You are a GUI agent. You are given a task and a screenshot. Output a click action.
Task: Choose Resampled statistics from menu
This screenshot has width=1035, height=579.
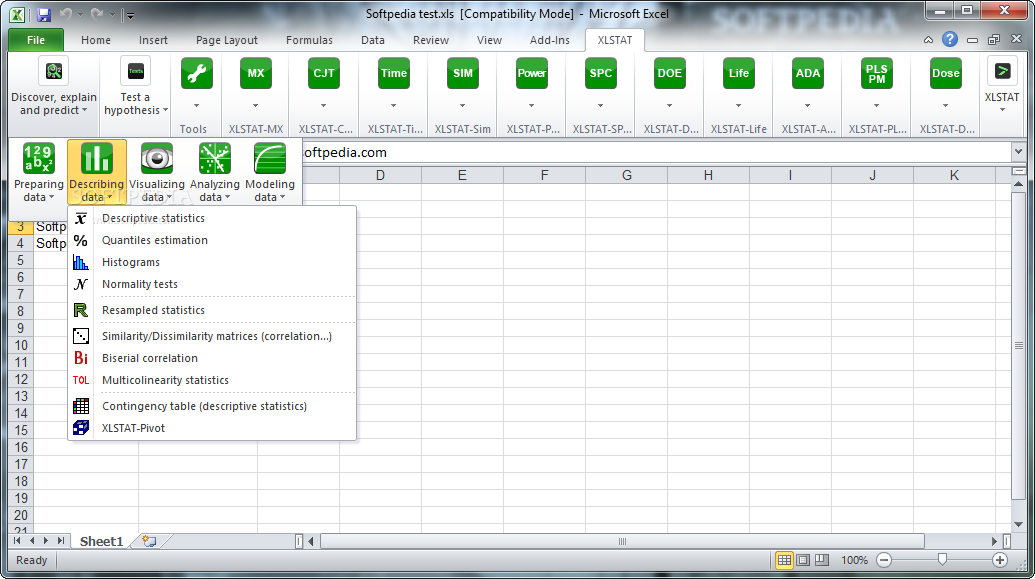tap(212, 310)
